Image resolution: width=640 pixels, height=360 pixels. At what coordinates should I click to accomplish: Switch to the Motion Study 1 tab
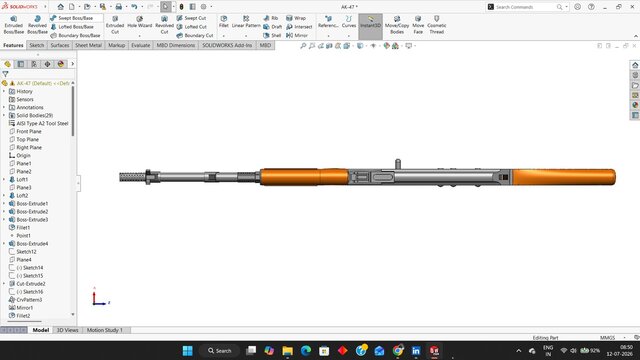tap(105, 330)
